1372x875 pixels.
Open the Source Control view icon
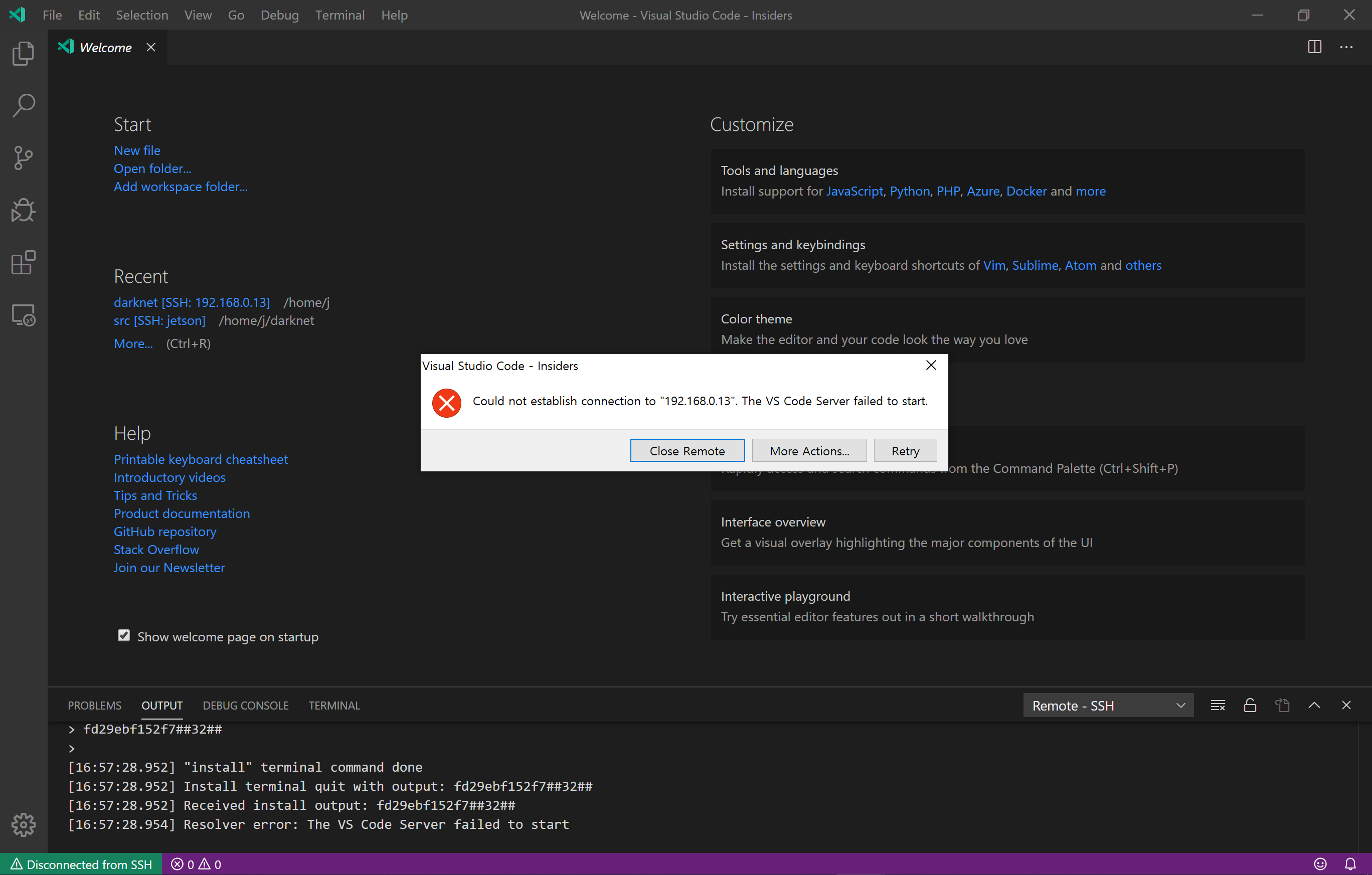click(24, 158)
